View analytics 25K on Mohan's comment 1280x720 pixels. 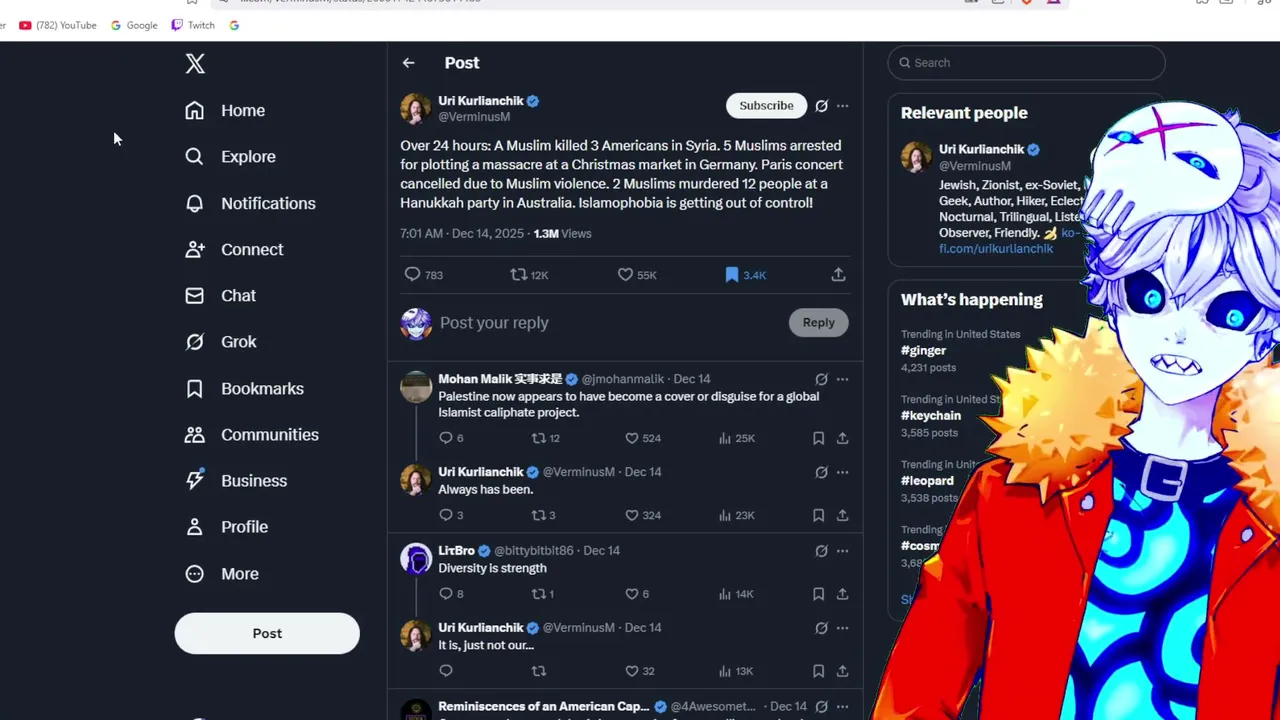pos(736,438)
